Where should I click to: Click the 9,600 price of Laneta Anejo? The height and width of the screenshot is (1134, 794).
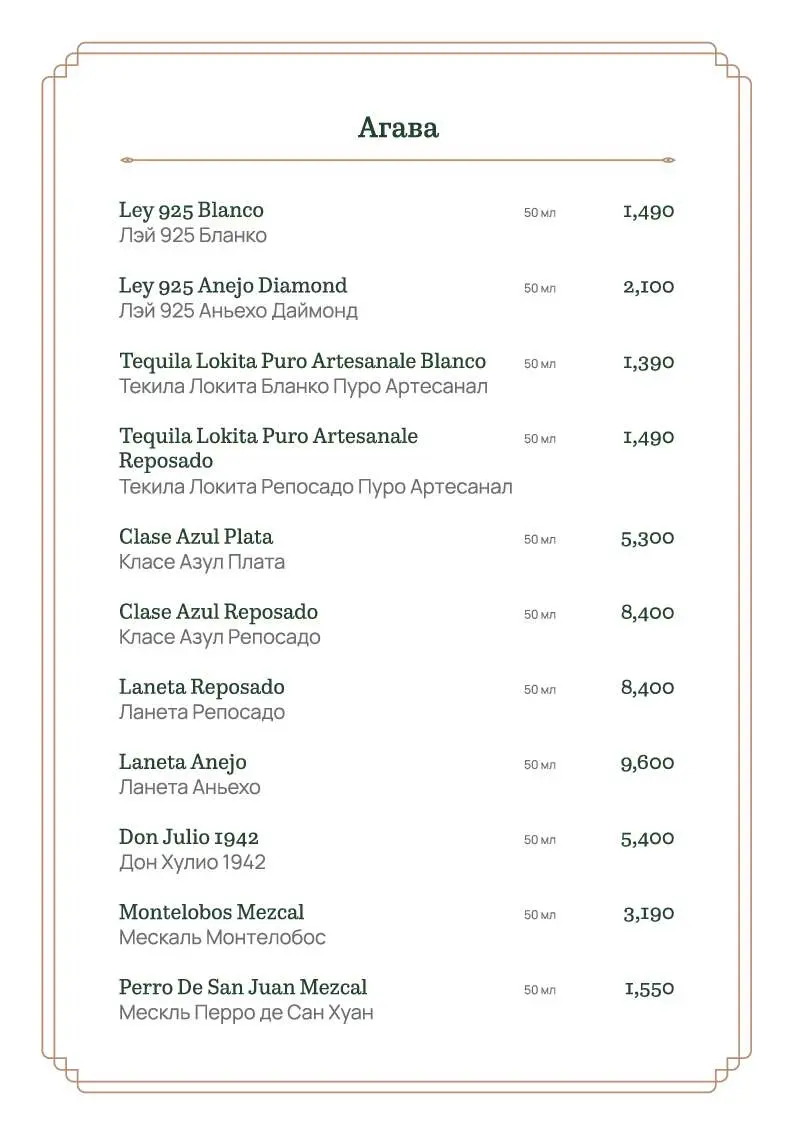pos(647,763)
